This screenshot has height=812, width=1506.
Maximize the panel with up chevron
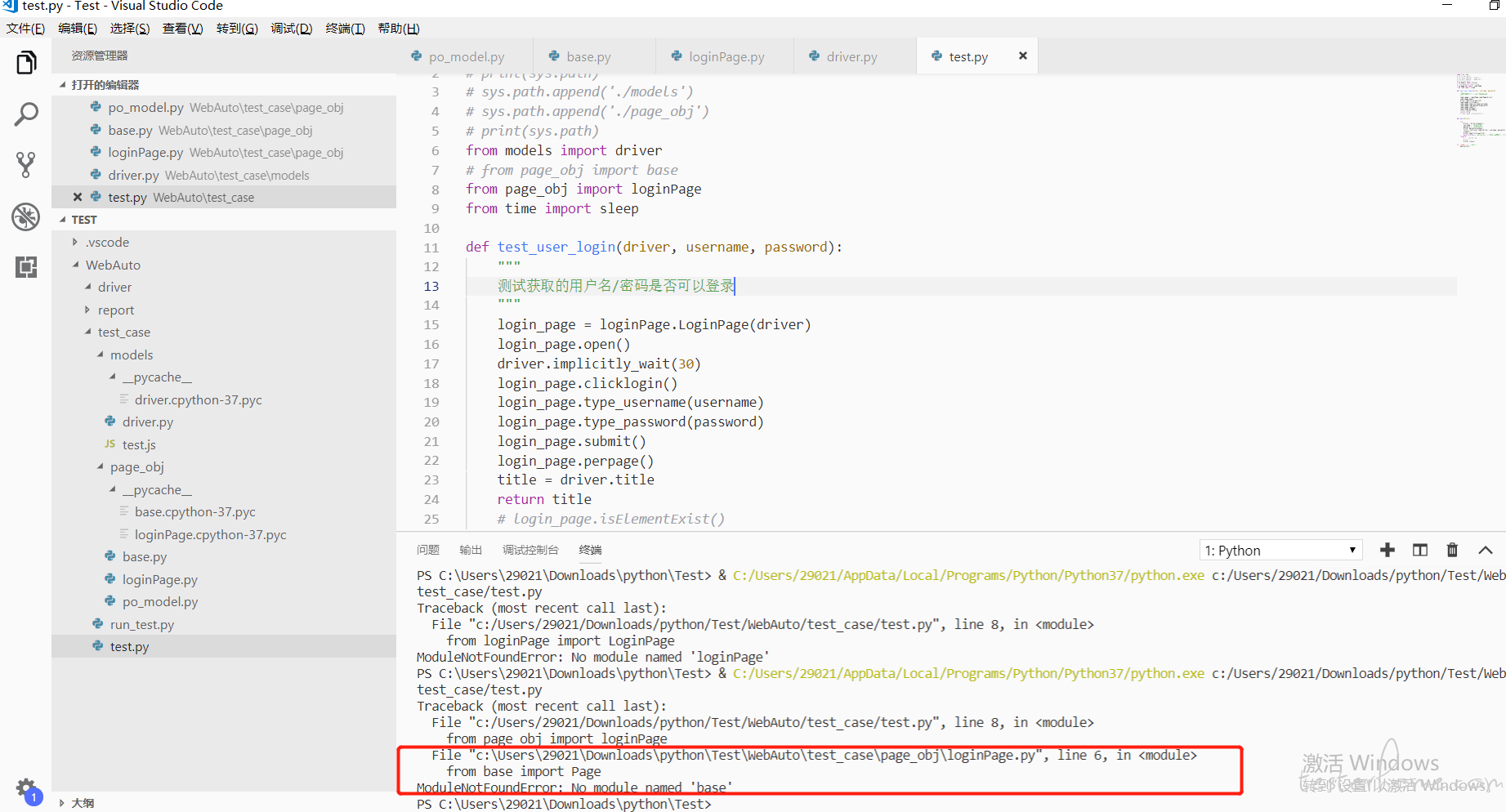point(1486,550)
